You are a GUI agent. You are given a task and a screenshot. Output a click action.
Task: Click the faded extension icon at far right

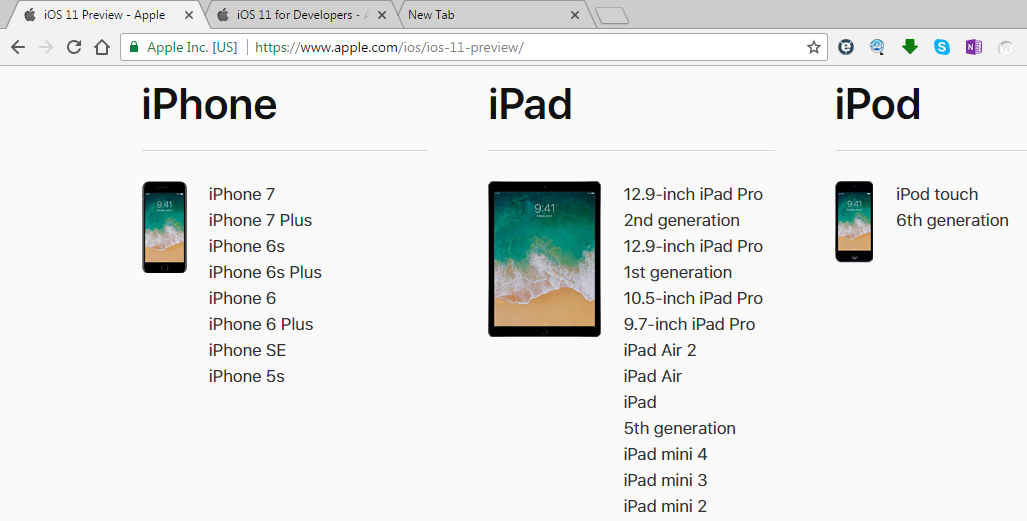point(1006,47)
